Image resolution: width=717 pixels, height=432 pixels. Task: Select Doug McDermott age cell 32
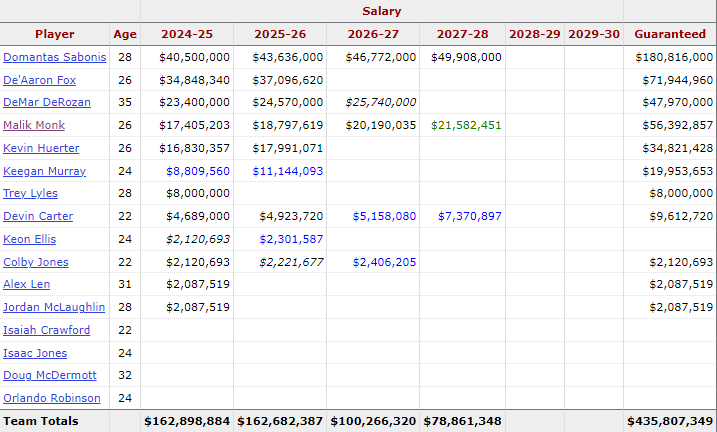point(125,375)
